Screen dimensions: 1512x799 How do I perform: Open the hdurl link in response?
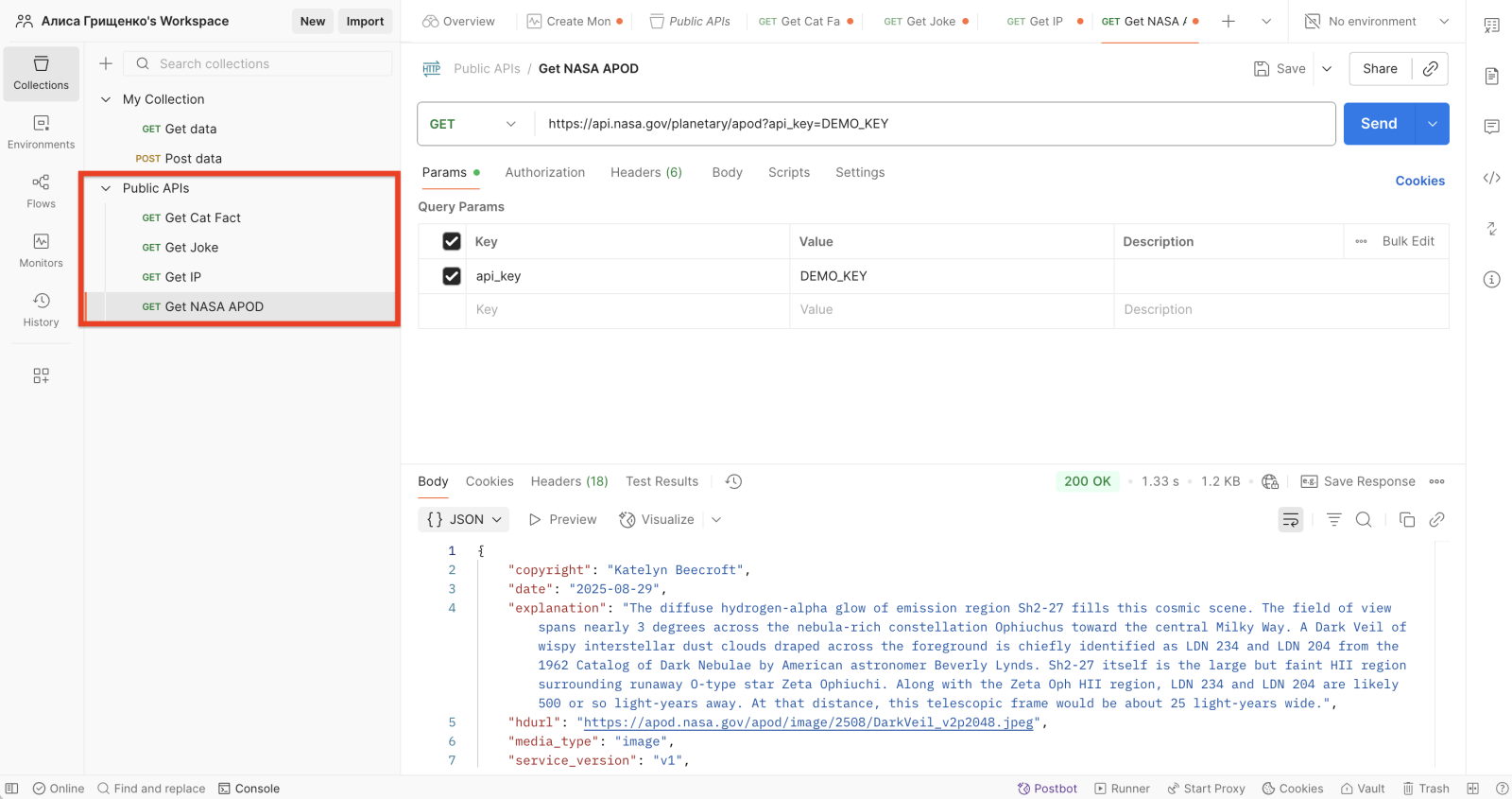click(x=809, y=722)
